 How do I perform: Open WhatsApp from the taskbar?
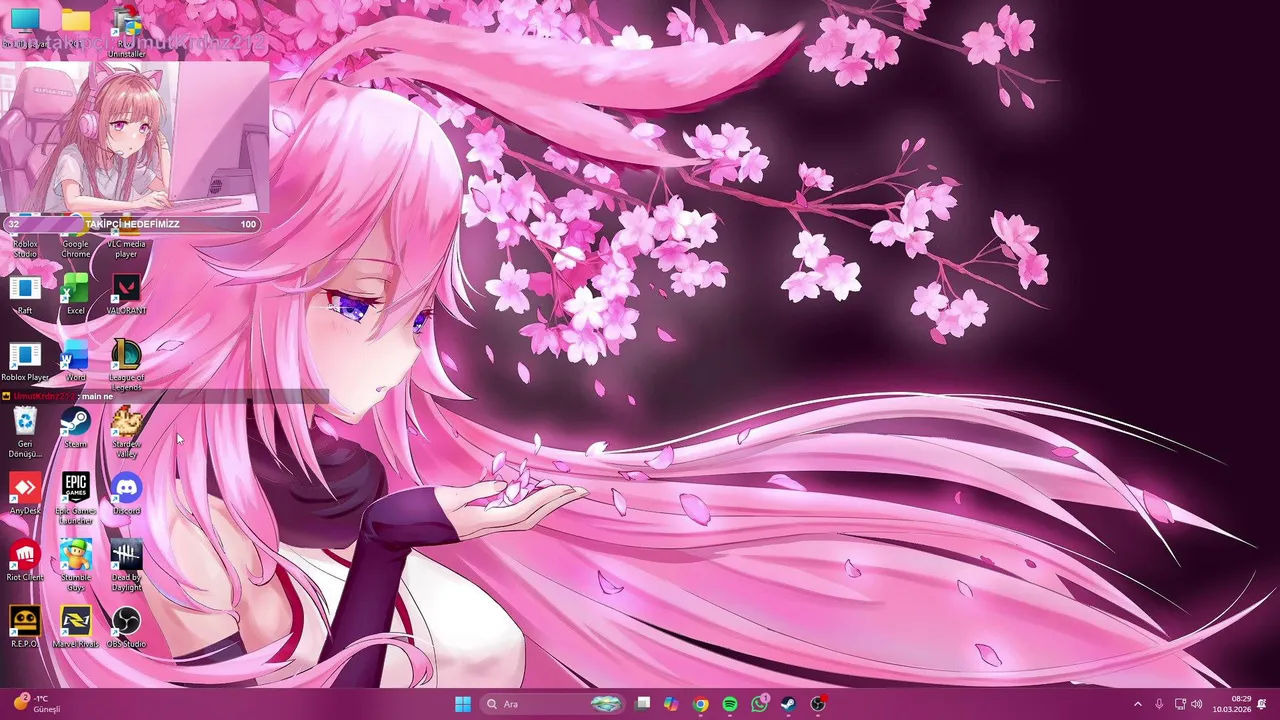(759, 704)
